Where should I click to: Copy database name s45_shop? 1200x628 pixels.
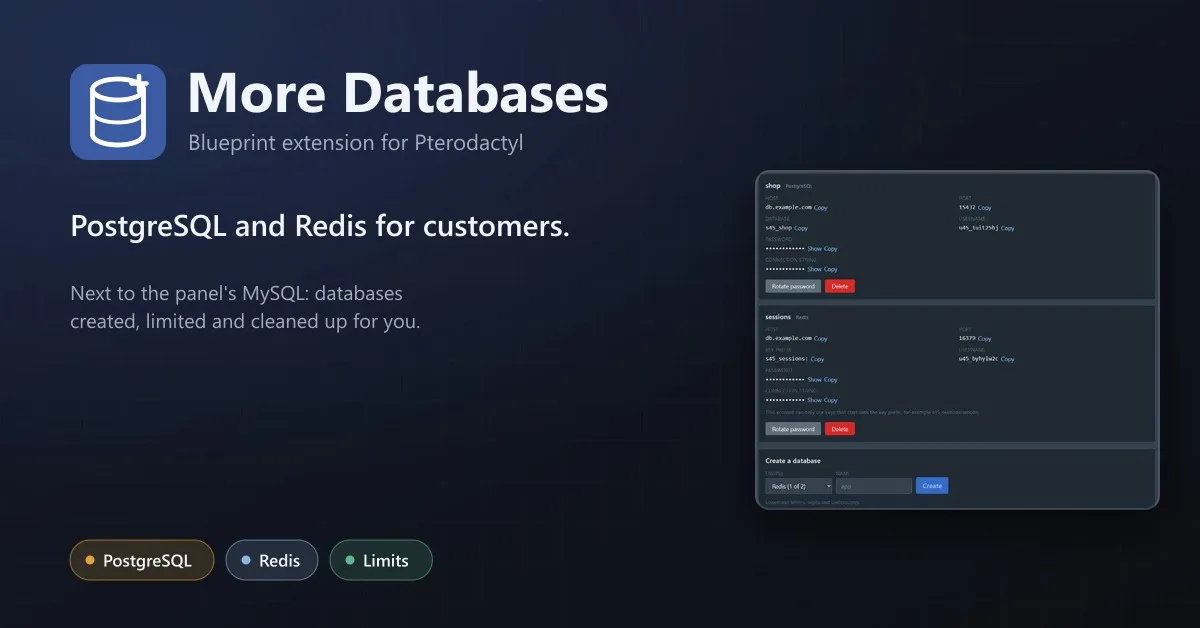tap(801, 228)
